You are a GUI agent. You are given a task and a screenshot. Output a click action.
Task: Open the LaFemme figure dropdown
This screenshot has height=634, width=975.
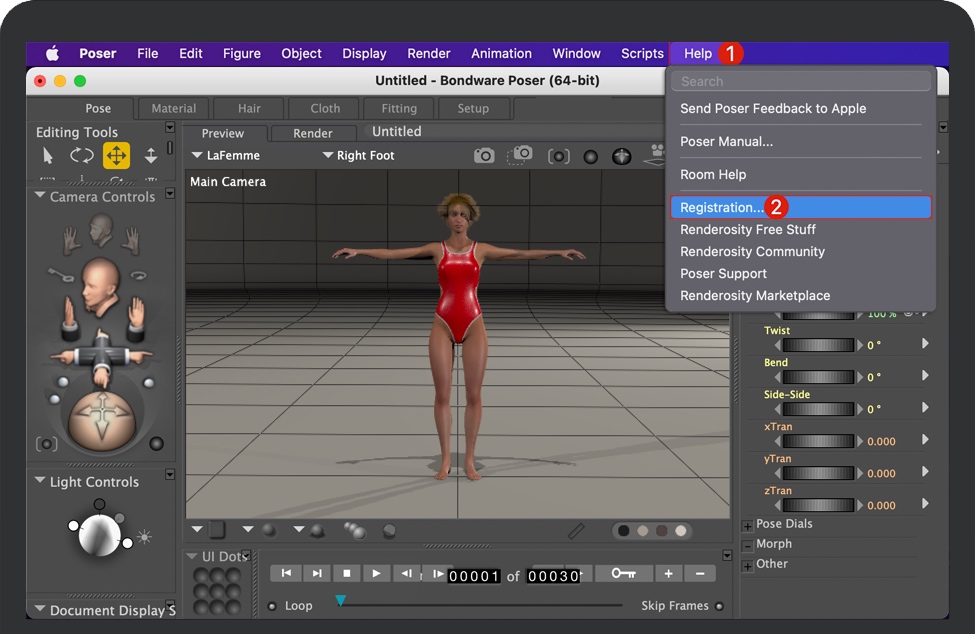click(226, 155)
